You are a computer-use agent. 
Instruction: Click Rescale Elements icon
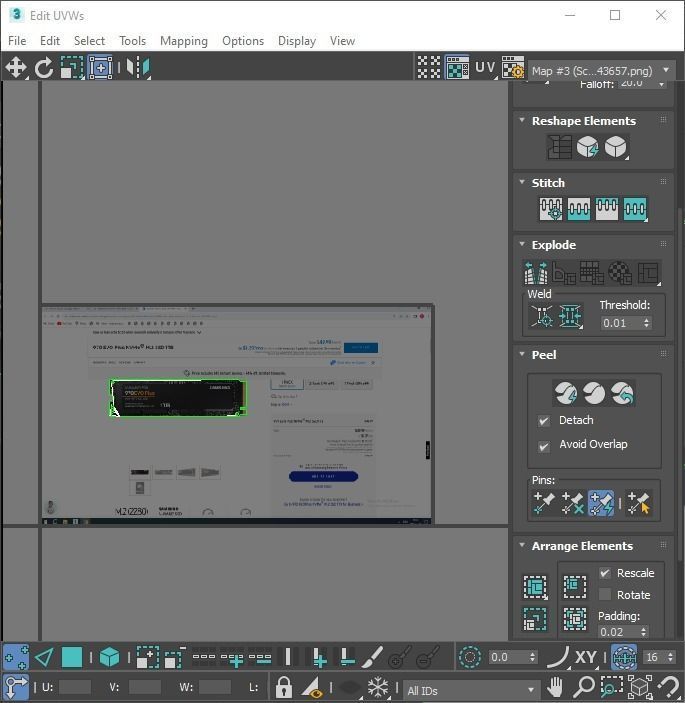(535, 619)
